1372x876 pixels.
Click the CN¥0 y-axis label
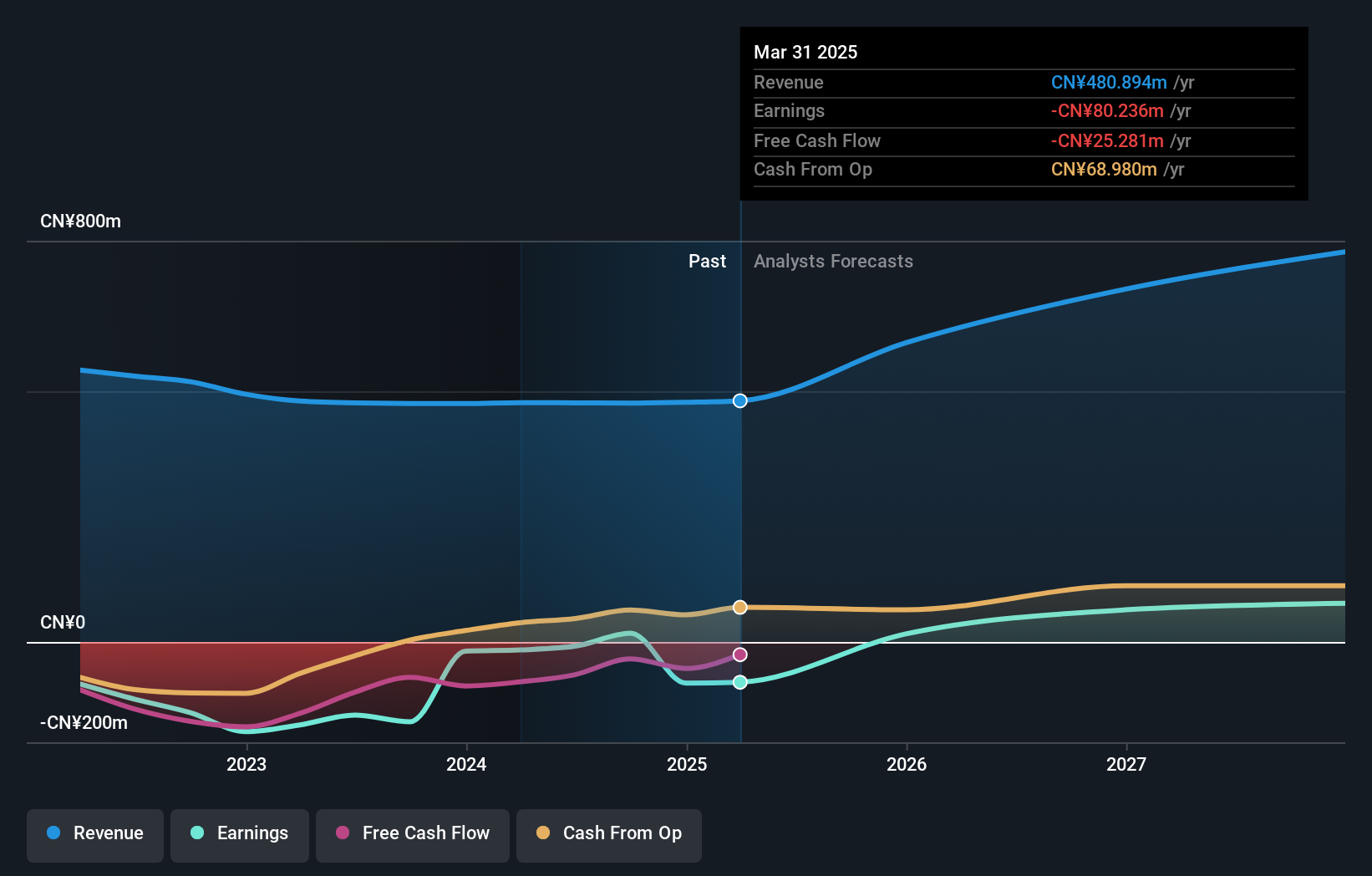pyautogui.click(x=63, y=623)
